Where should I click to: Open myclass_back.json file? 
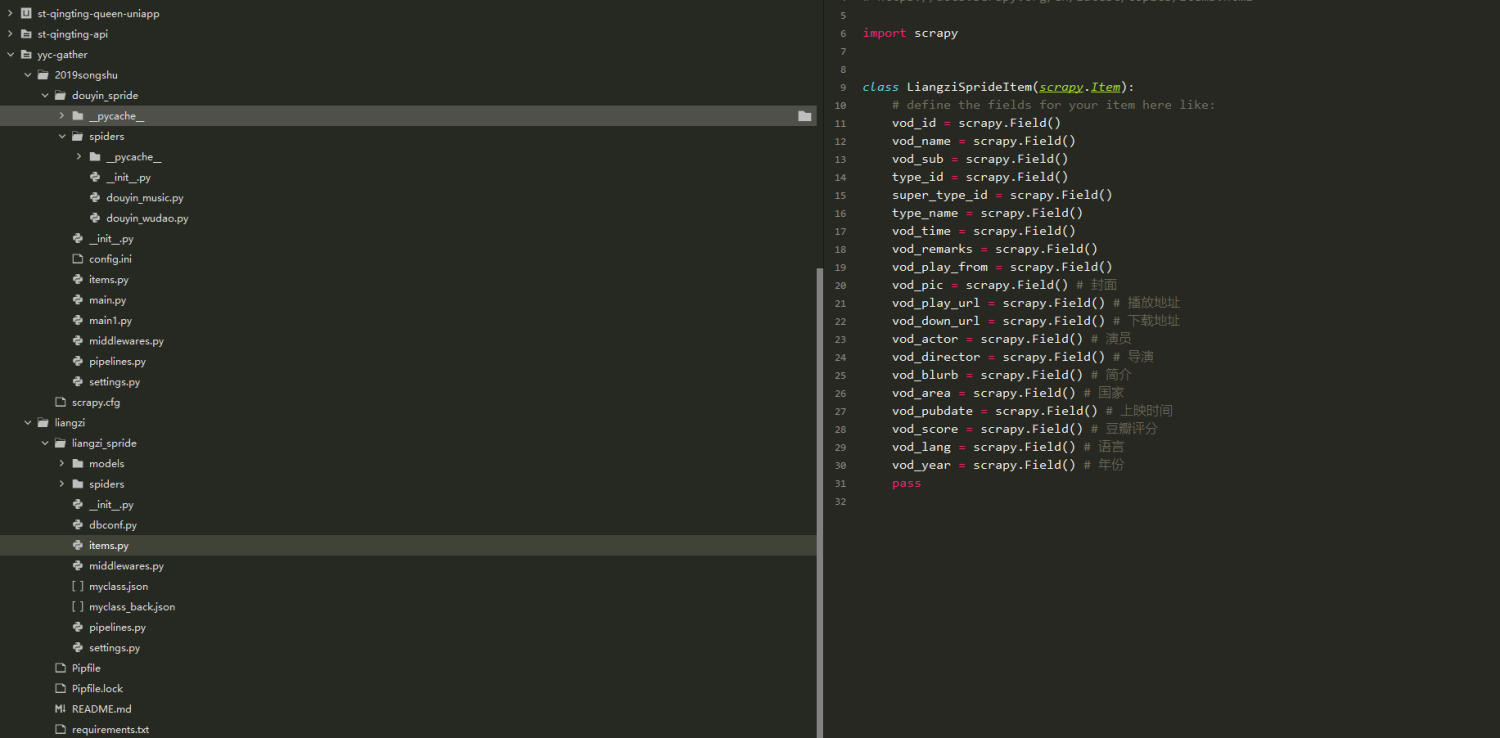[132, 607]
